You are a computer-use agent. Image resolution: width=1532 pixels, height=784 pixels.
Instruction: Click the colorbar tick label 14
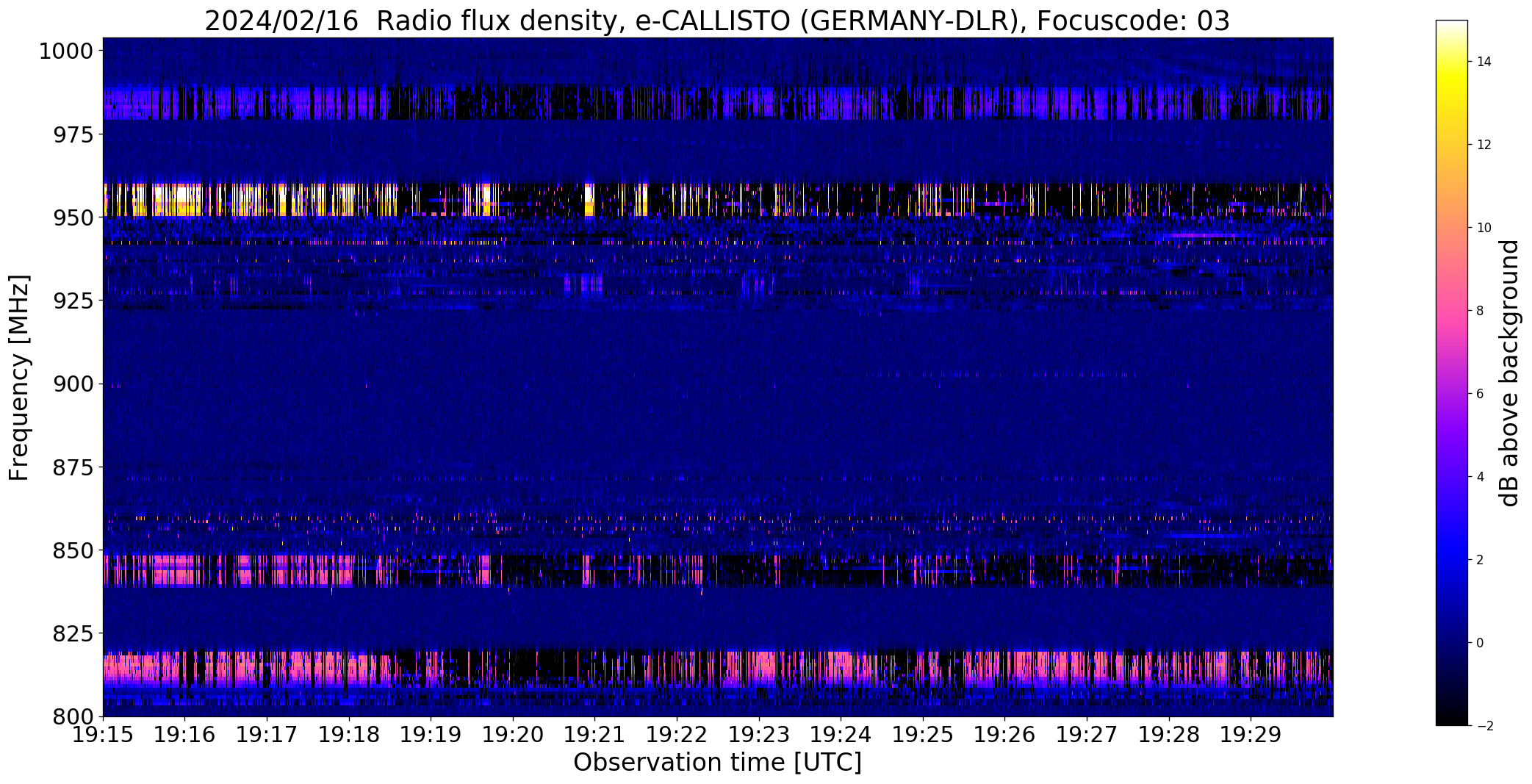point(1484,62)
